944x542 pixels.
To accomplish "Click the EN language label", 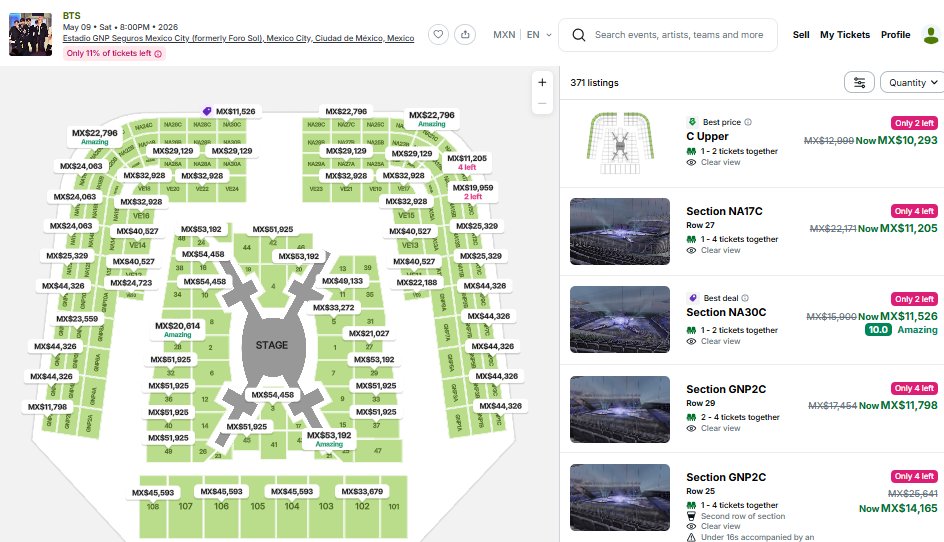I will [533, 35].
